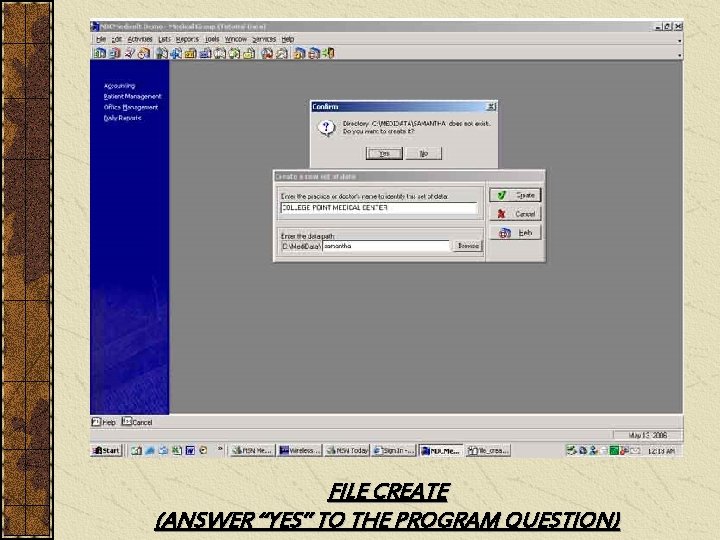Open the Lists menu
The width and height of the screenshot is (720, 540).
(164, 39)
